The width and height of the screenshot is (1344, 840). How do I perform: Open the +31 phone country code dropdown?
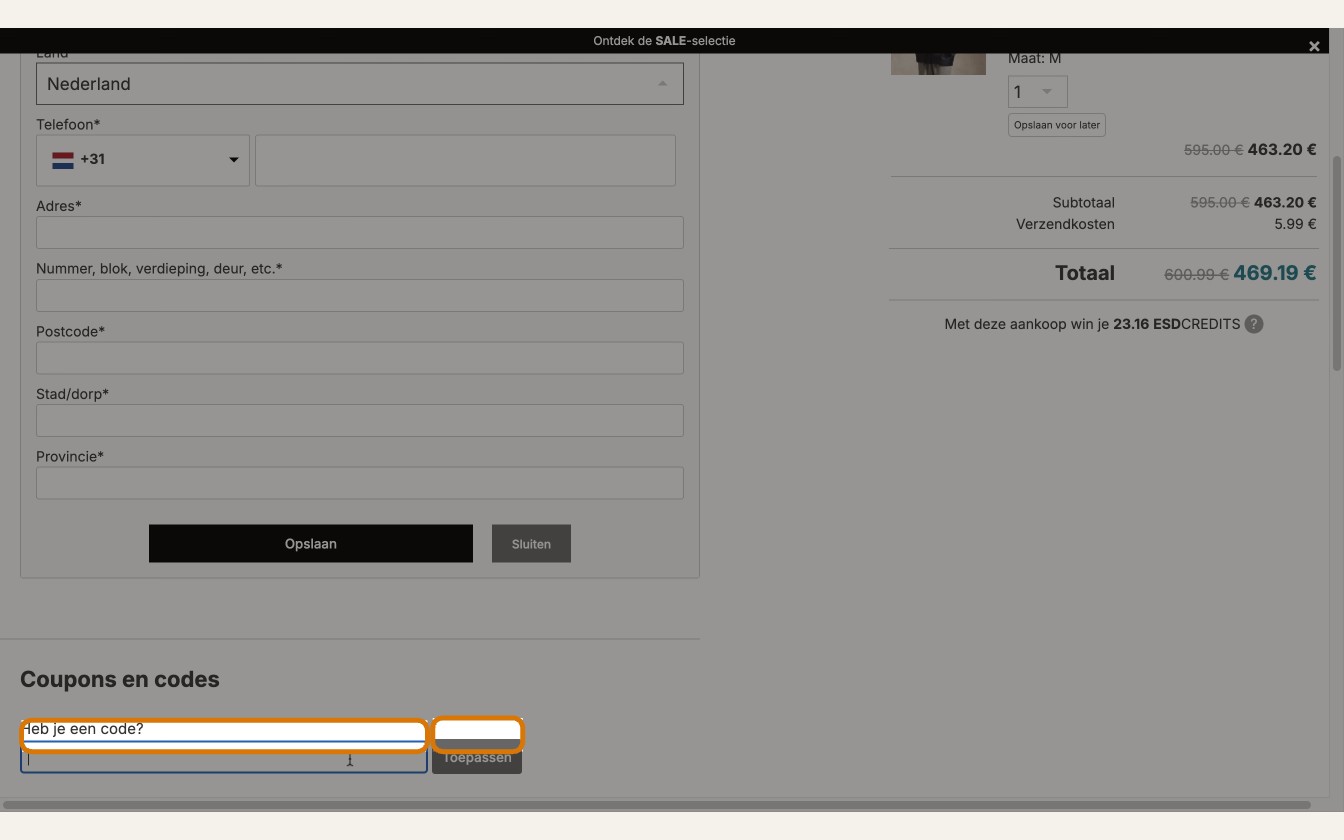coord(143,160)
